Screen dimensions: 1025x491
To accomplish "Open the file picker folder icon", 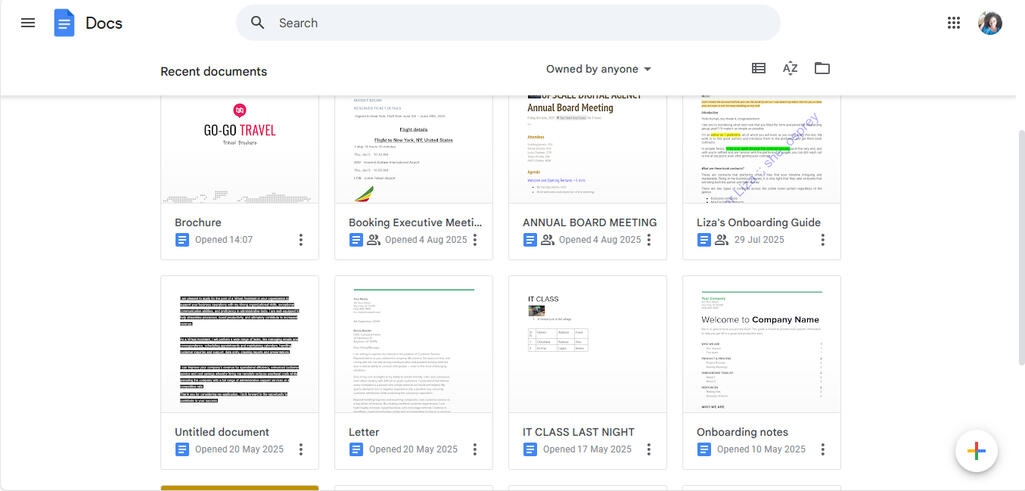I will tap(822, 68).
